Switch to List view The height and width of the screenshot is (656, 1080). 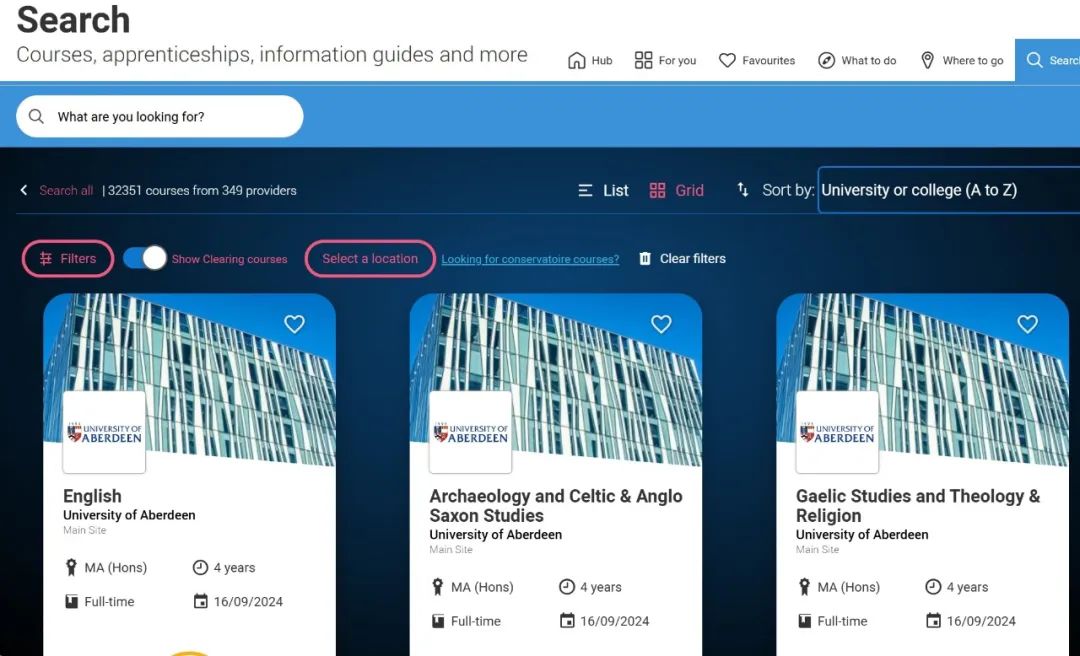click(x=603, y=190)
